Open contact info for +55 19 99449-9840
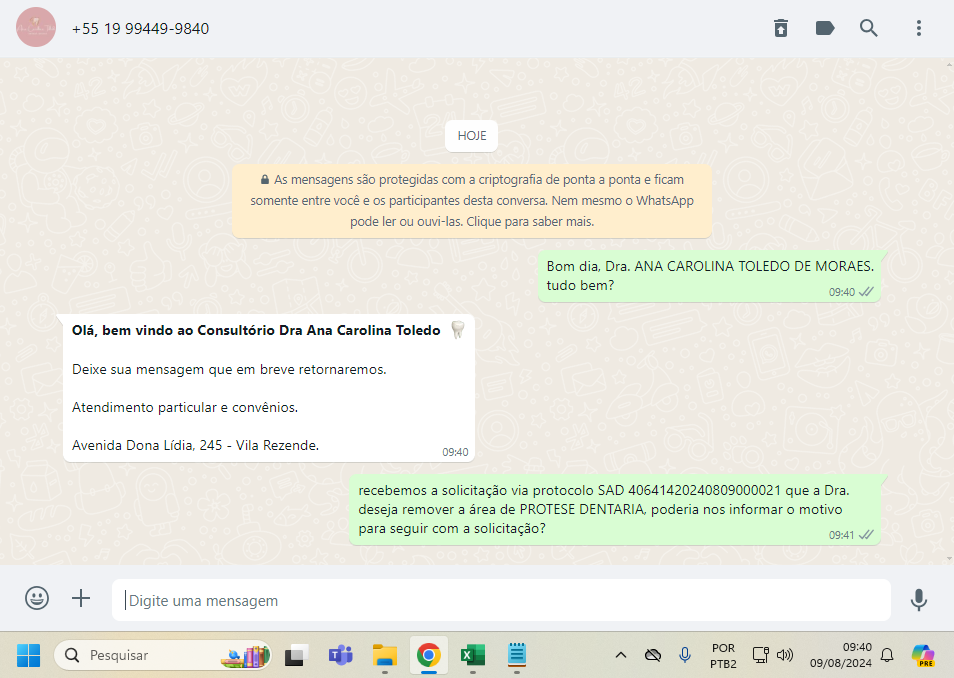This screenshot has width=954, height=678. 140,29
